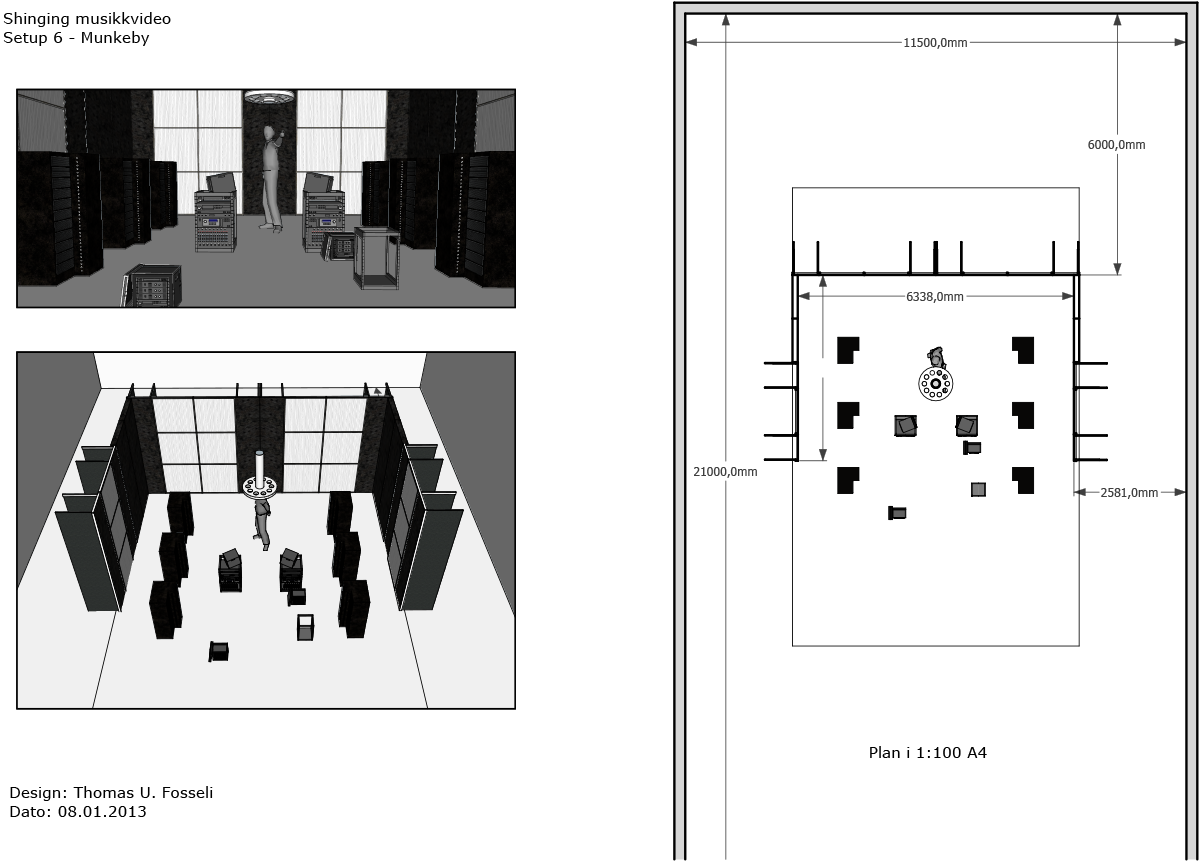Viewport: 1200px width, 862px height.
Task: Click the 21000,0mm length dimension label
Action: point(725,471)
